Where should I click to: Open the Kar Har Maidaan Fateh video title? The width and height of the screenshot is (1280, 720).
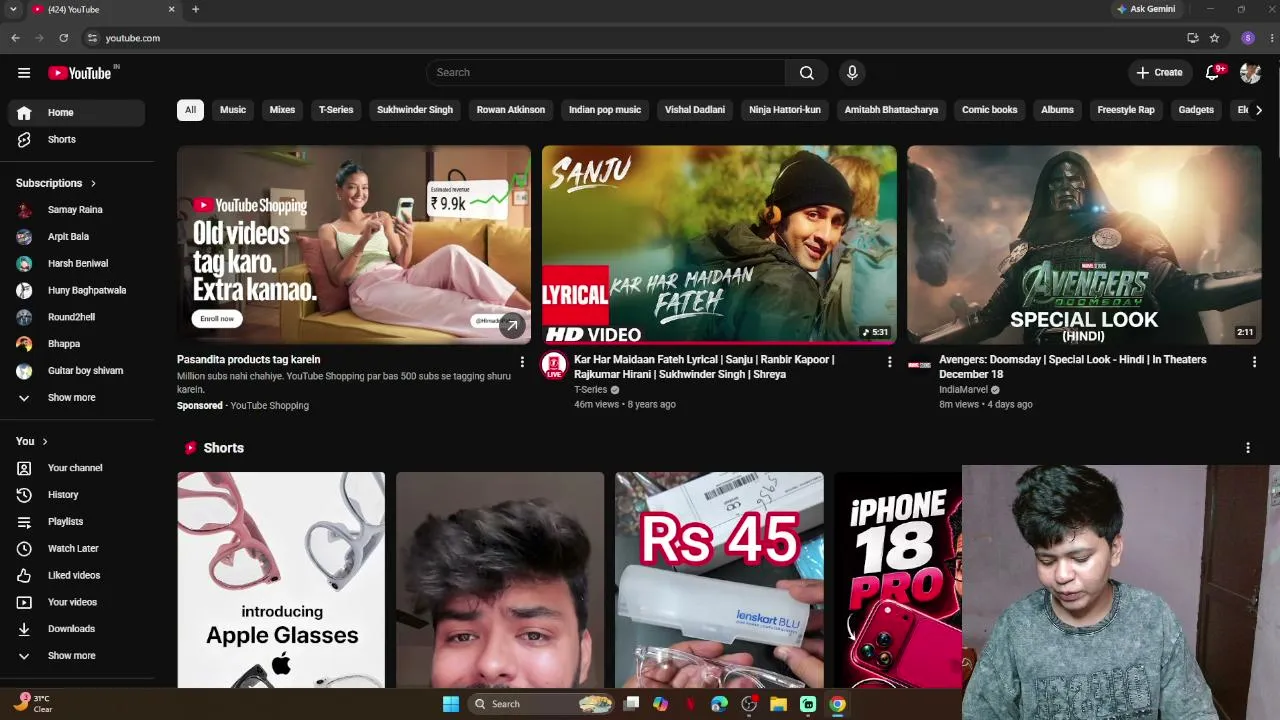[704, 367]
